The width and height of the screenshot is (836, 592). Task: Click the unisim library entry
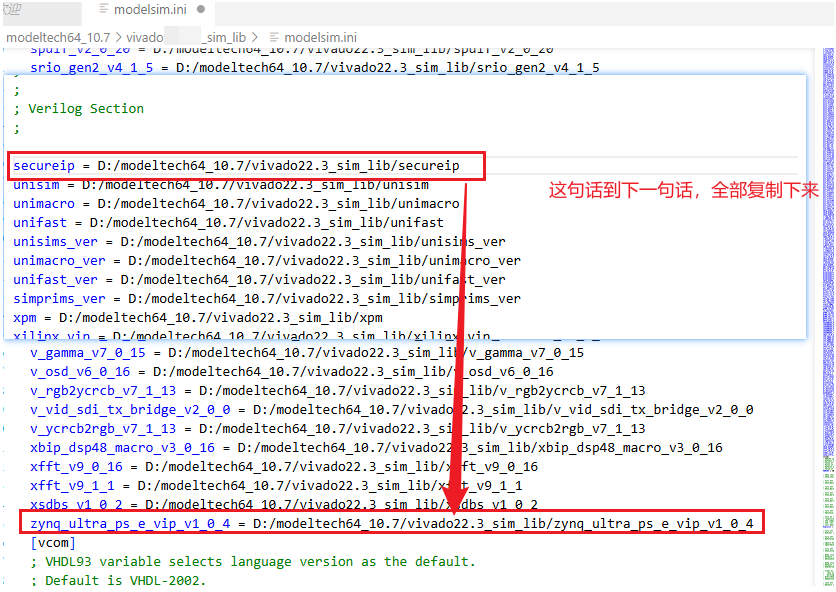43,184
